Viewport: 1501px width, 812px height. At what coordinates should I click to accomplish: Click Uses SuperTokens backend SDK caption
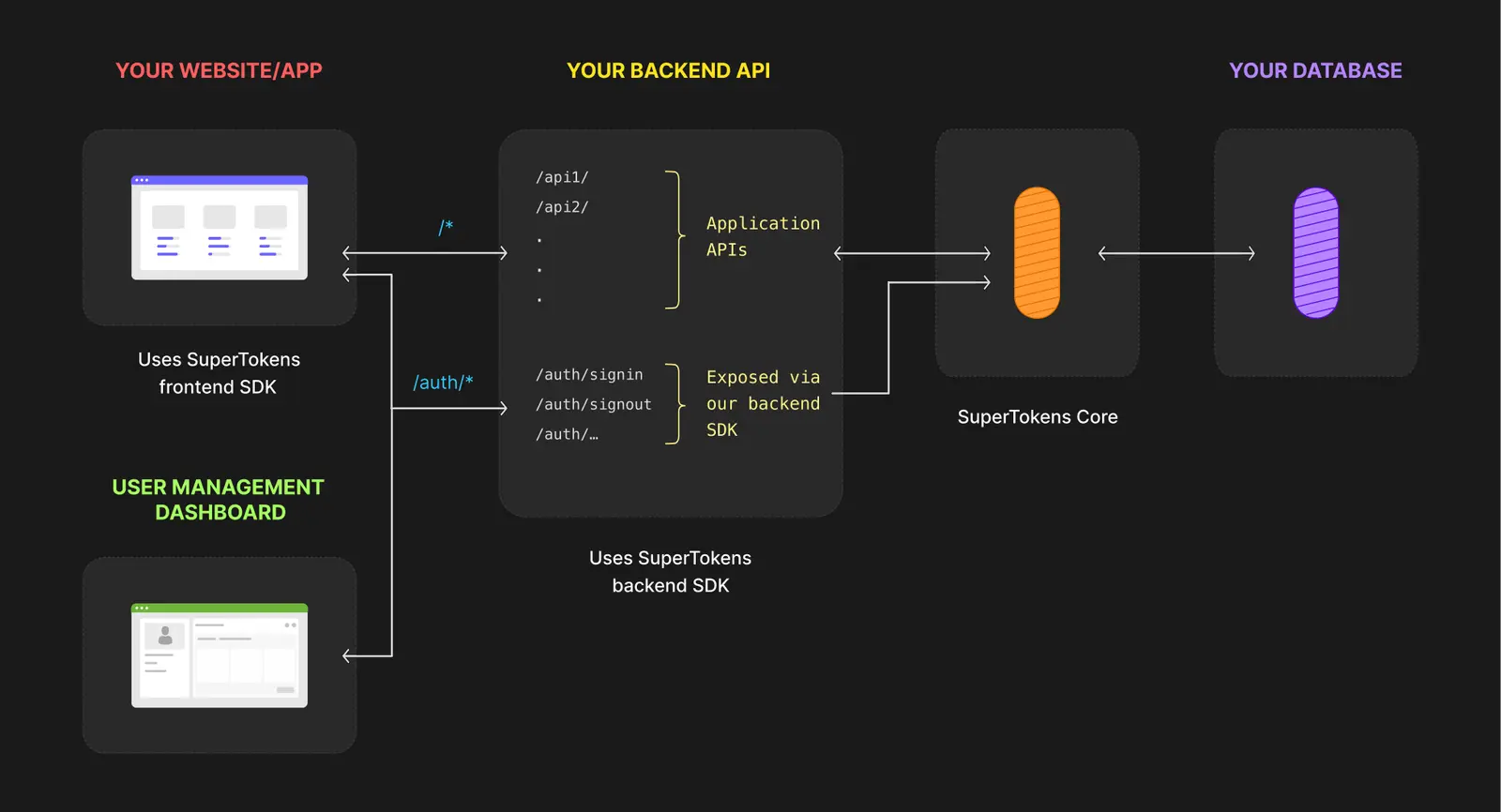pos(670,572)
